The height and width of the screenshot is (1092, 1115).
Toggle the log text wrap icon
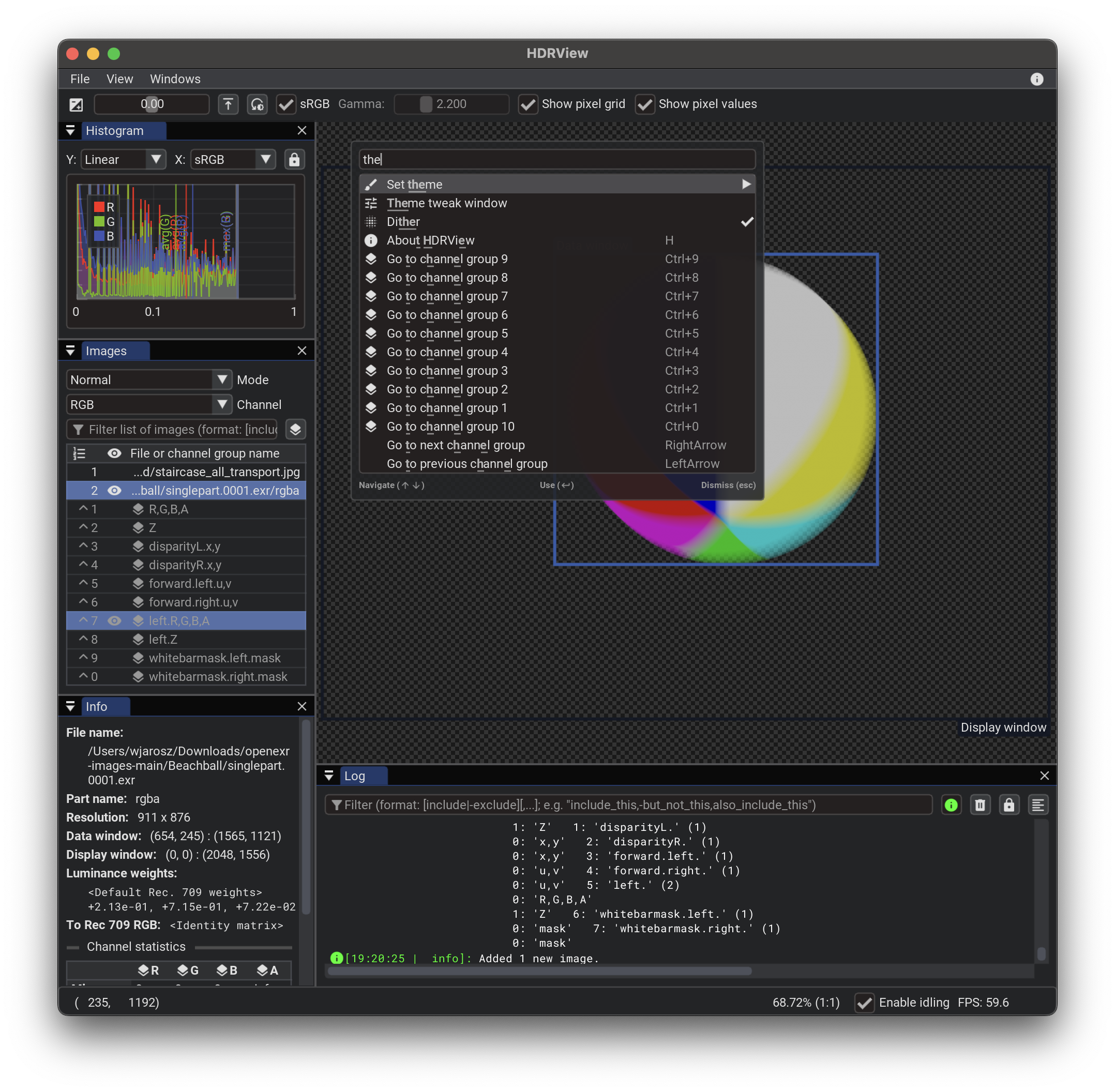point(1037,805)
